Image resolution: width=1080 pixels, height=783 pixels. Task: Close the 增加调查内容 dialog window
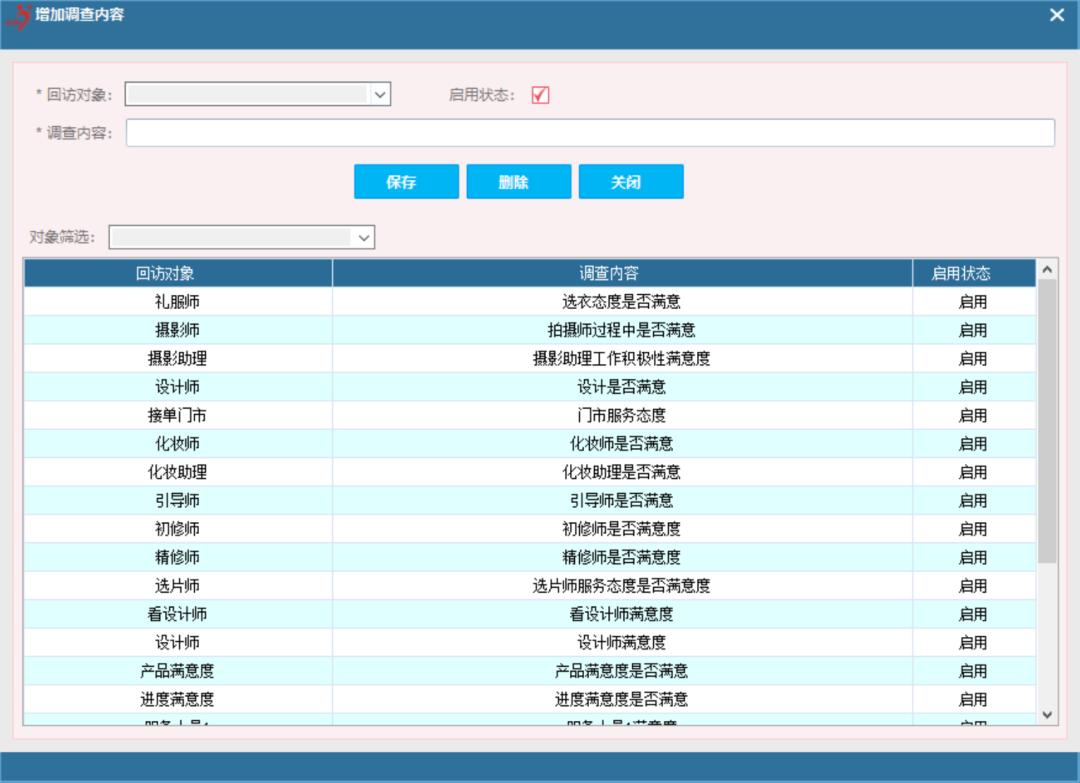[x=1057, y=15]
